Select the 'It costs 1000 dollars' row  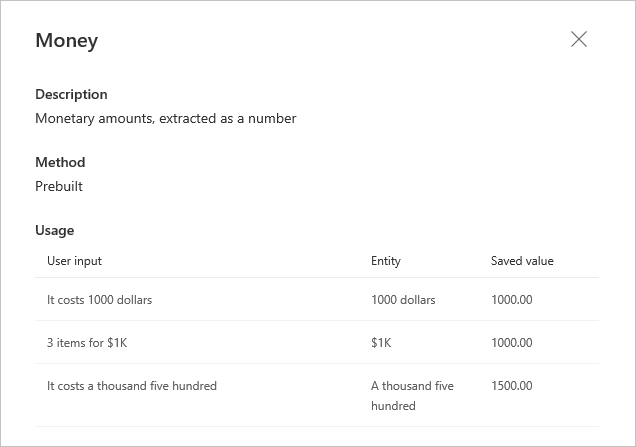click(x=99, y=299)
